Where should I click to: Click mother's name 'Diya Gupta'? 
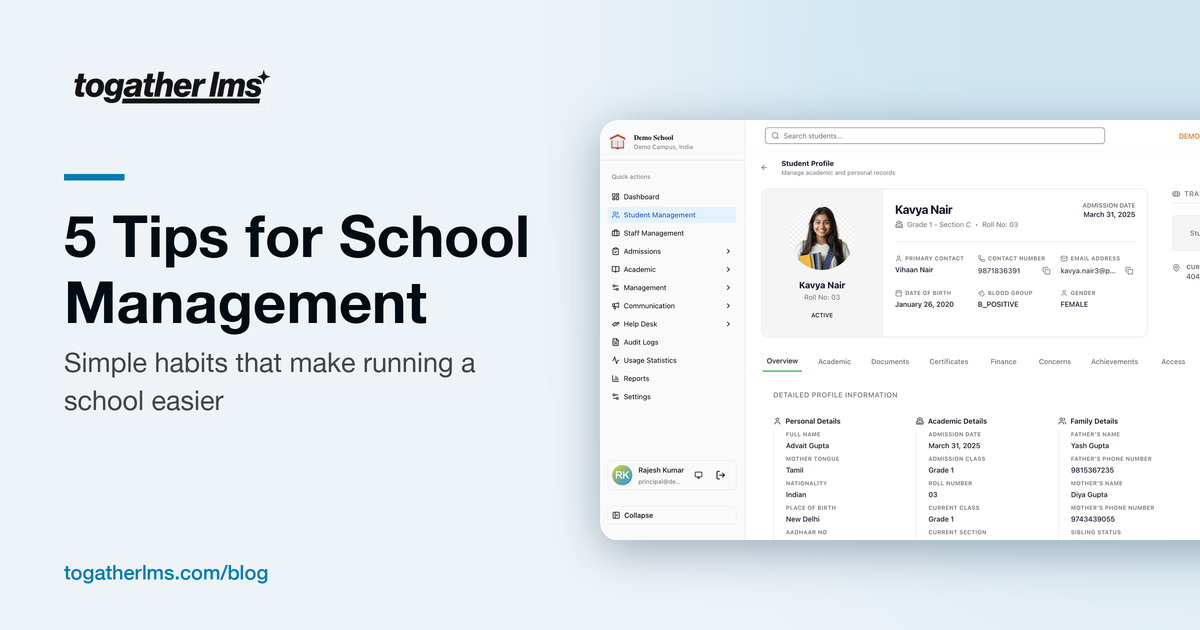(x=1089, y=495)
